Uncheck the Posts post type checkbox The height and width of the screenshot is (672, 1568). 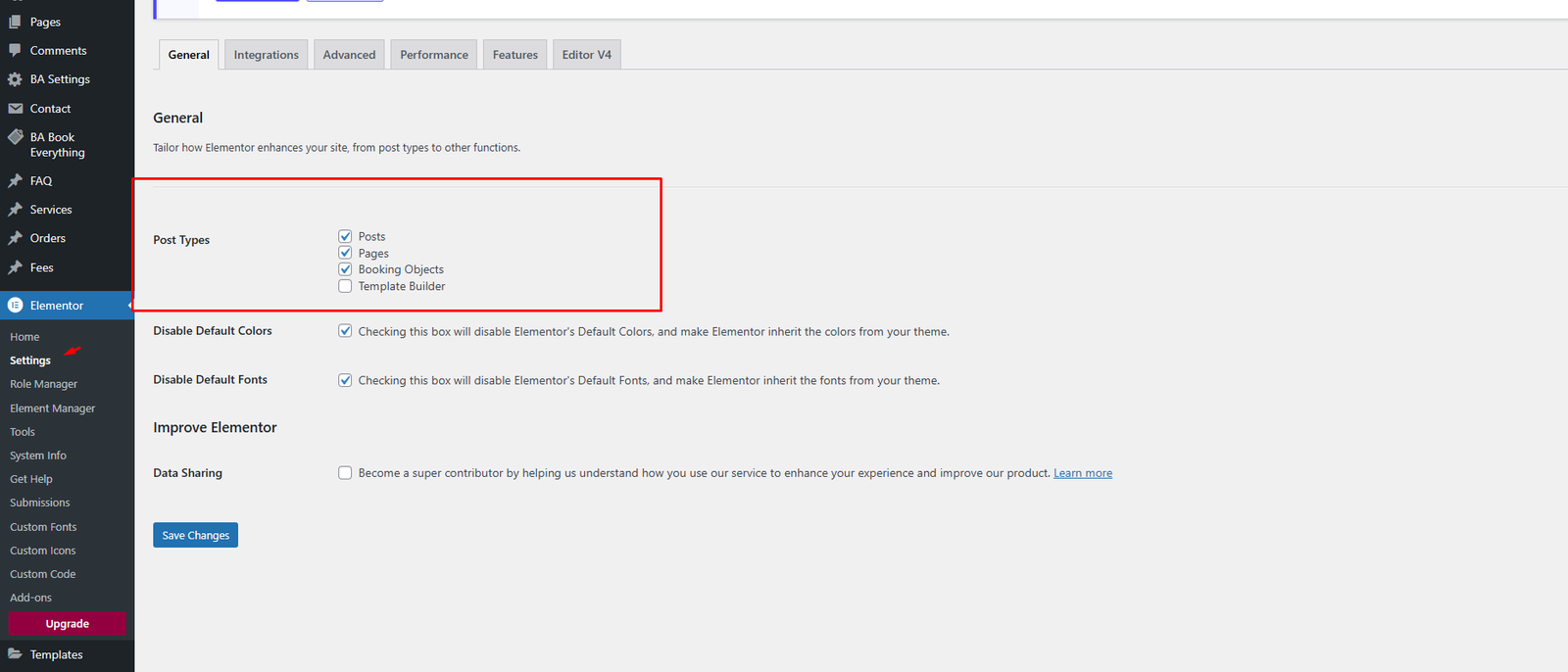click(x=345, y=236)
